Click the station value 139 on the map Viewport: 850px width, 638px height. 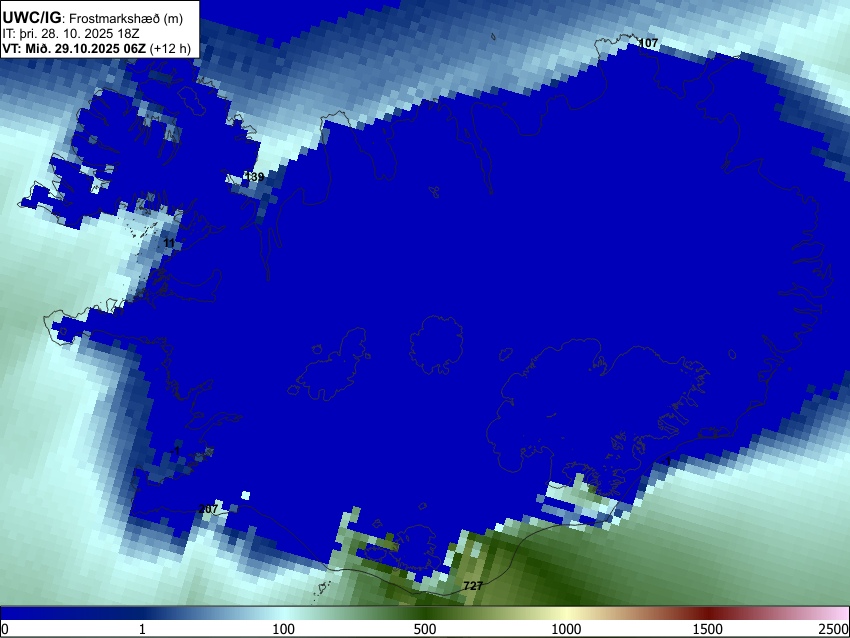click(x=254, y=176)
